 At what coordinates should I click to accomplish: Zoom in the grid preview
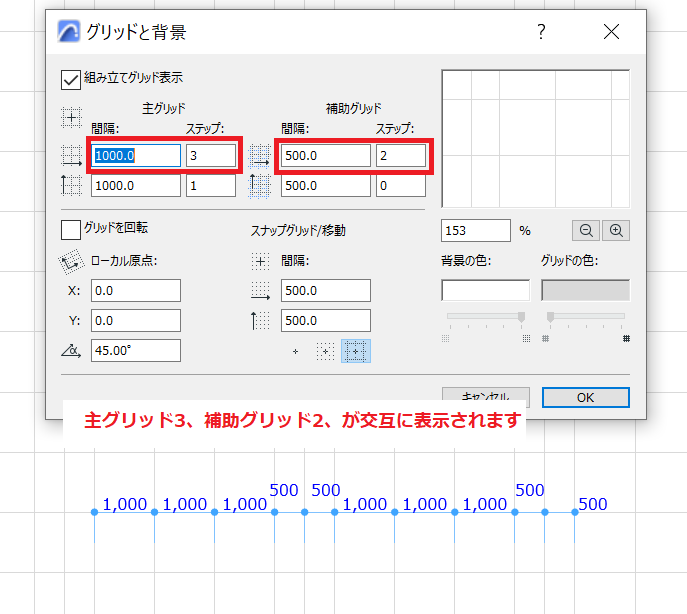pos(616,231)
